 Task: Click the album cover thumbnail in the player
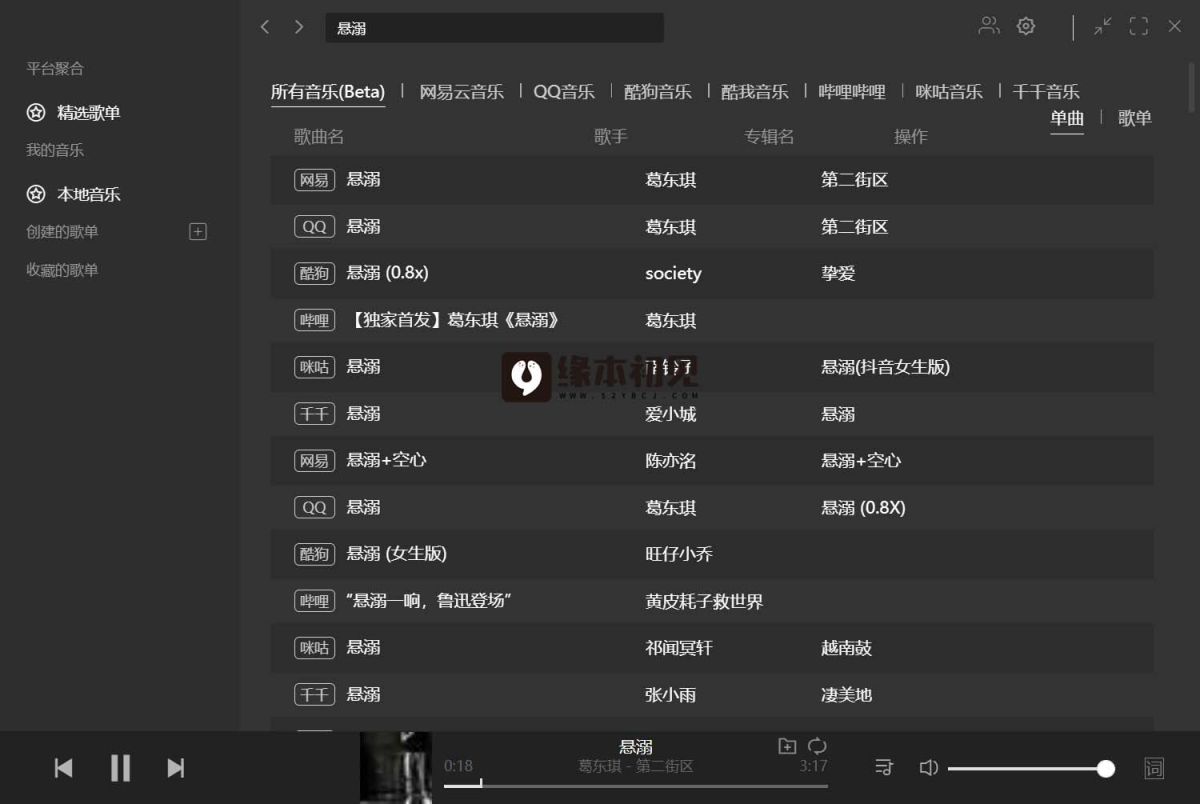coord(396,768)
